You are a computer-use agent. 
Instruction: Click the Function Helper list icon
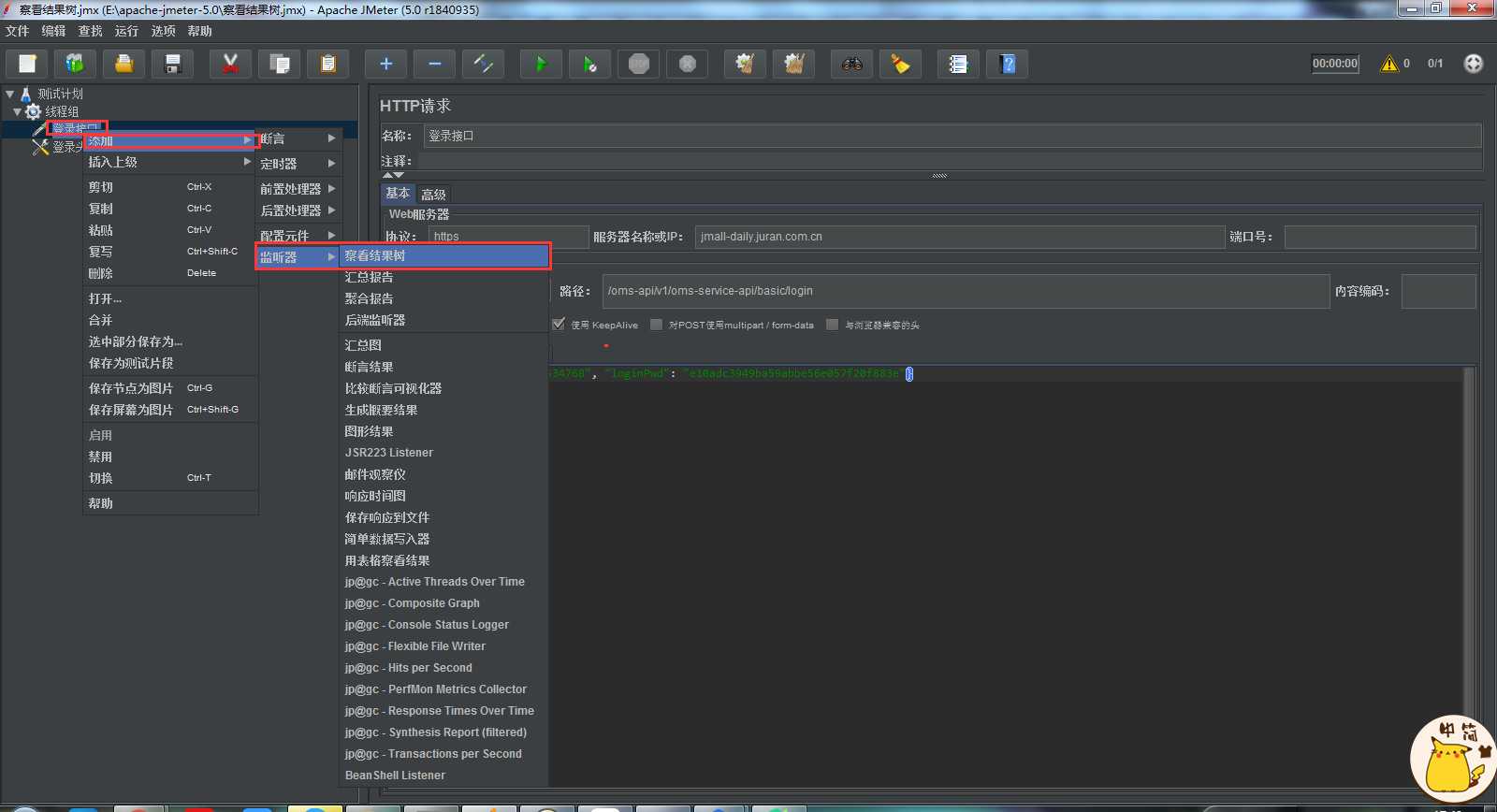click(x=959, y=64)
